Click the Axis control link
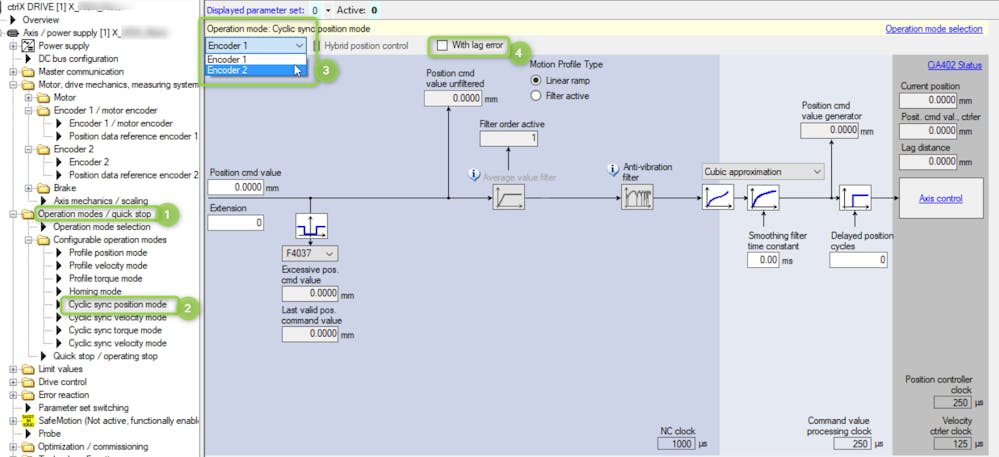The width and height of the screenshot is (999, 457). point(940,198)
